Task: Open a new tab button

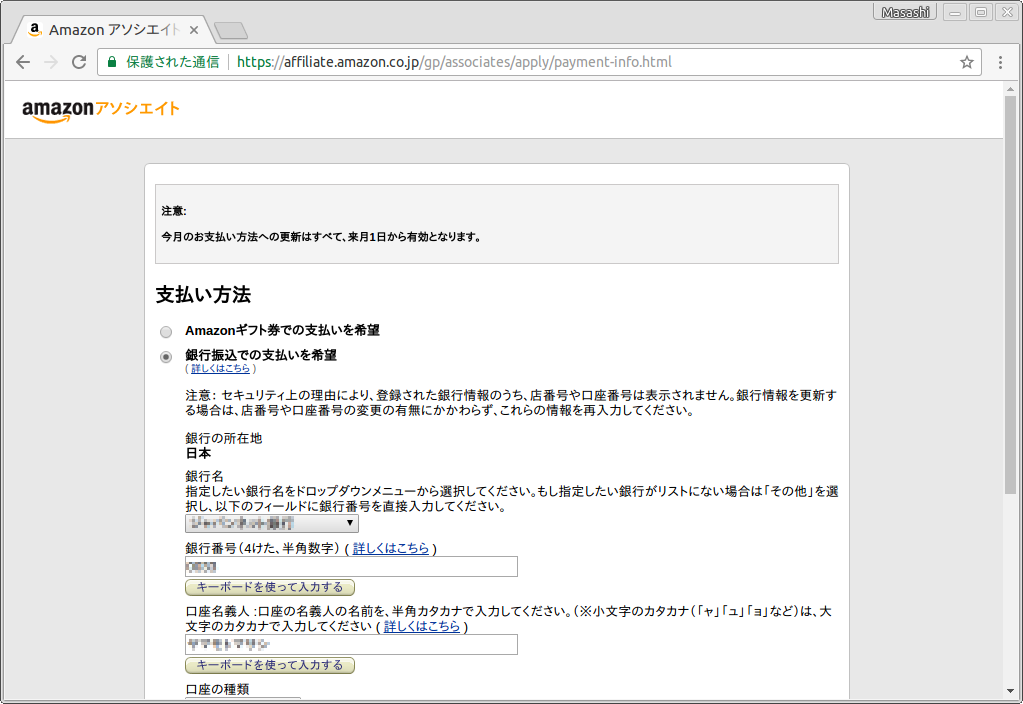Action: coord(230,30)
